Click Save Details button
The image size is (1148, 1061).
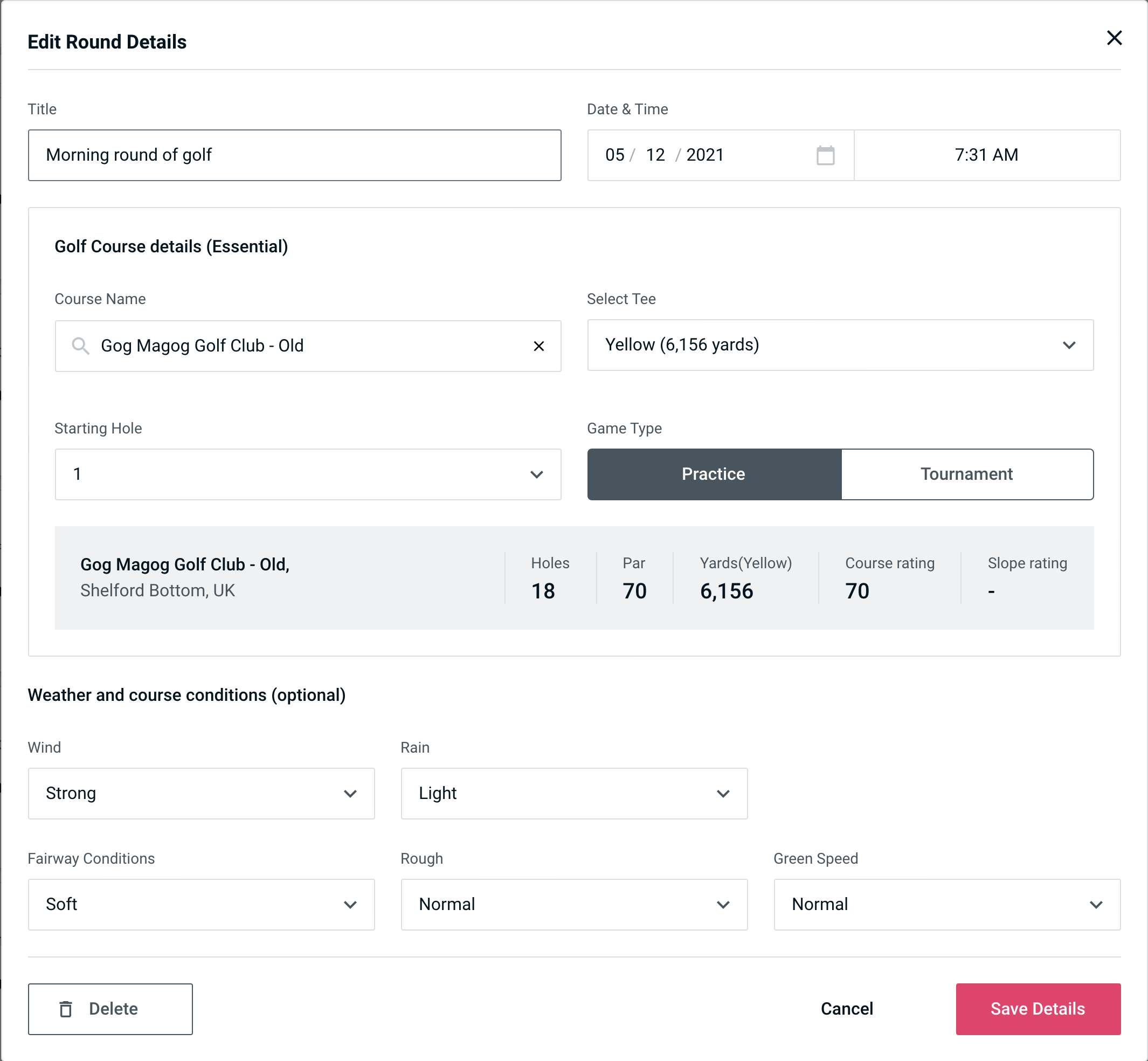[x=1037, y=1008]
